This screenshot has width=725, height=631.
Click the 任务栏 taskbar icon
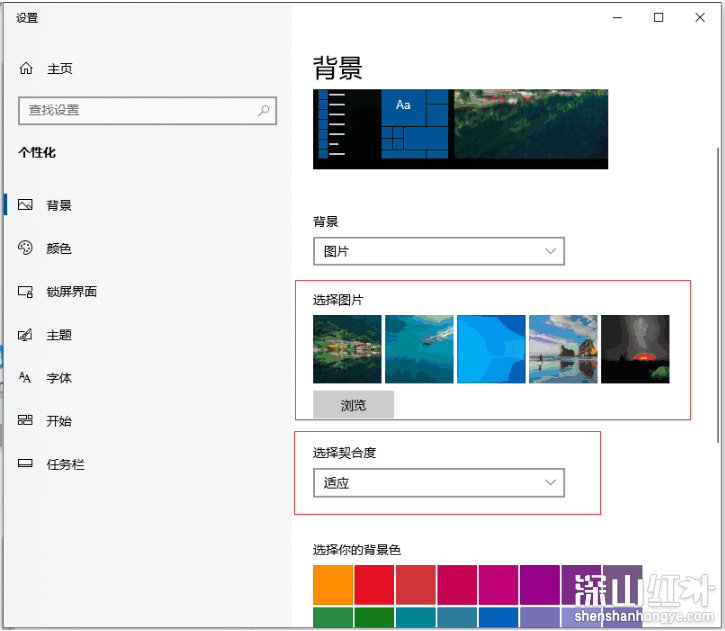coord(25,463)
